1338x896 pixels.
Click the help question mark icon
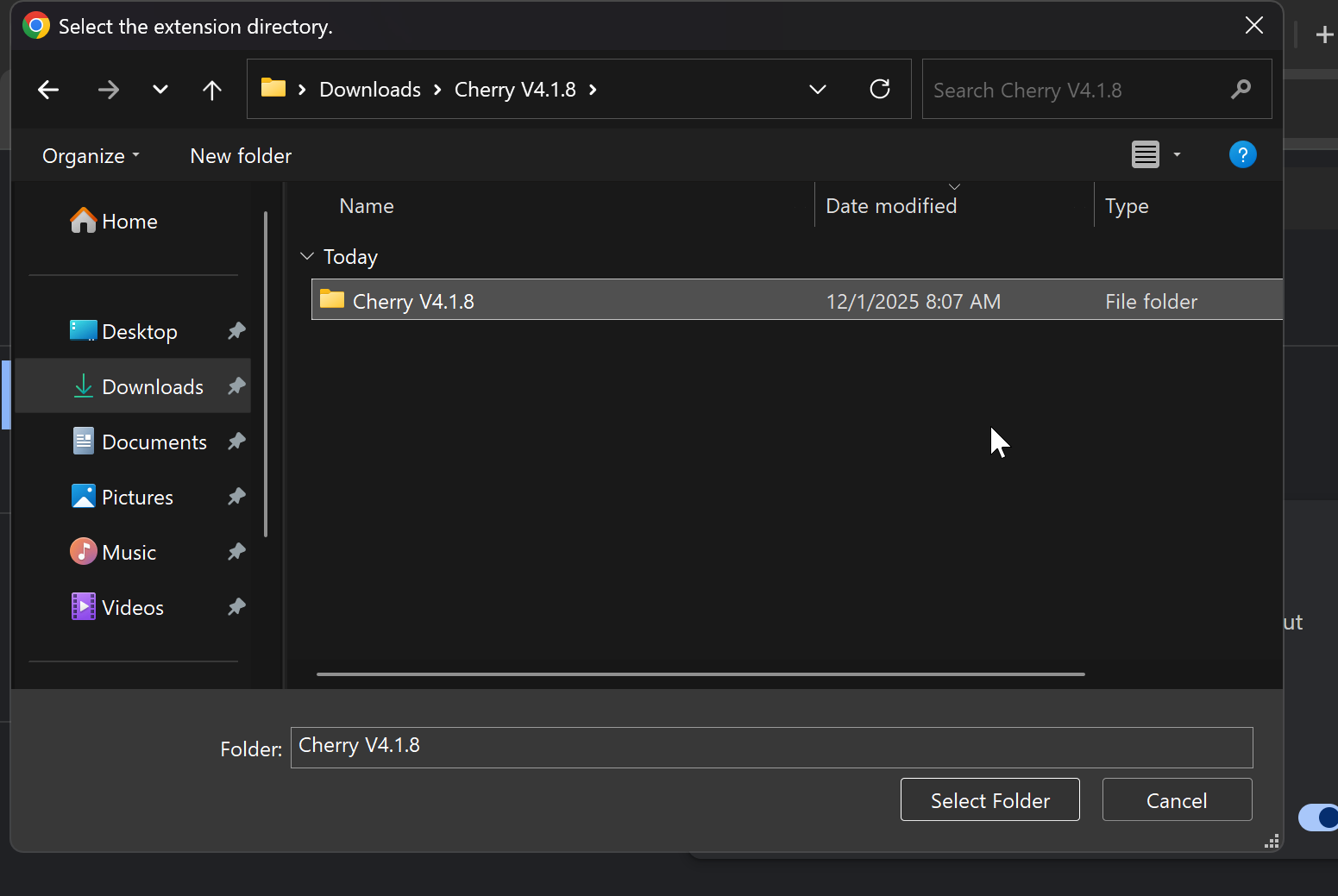click(1242, 154)
